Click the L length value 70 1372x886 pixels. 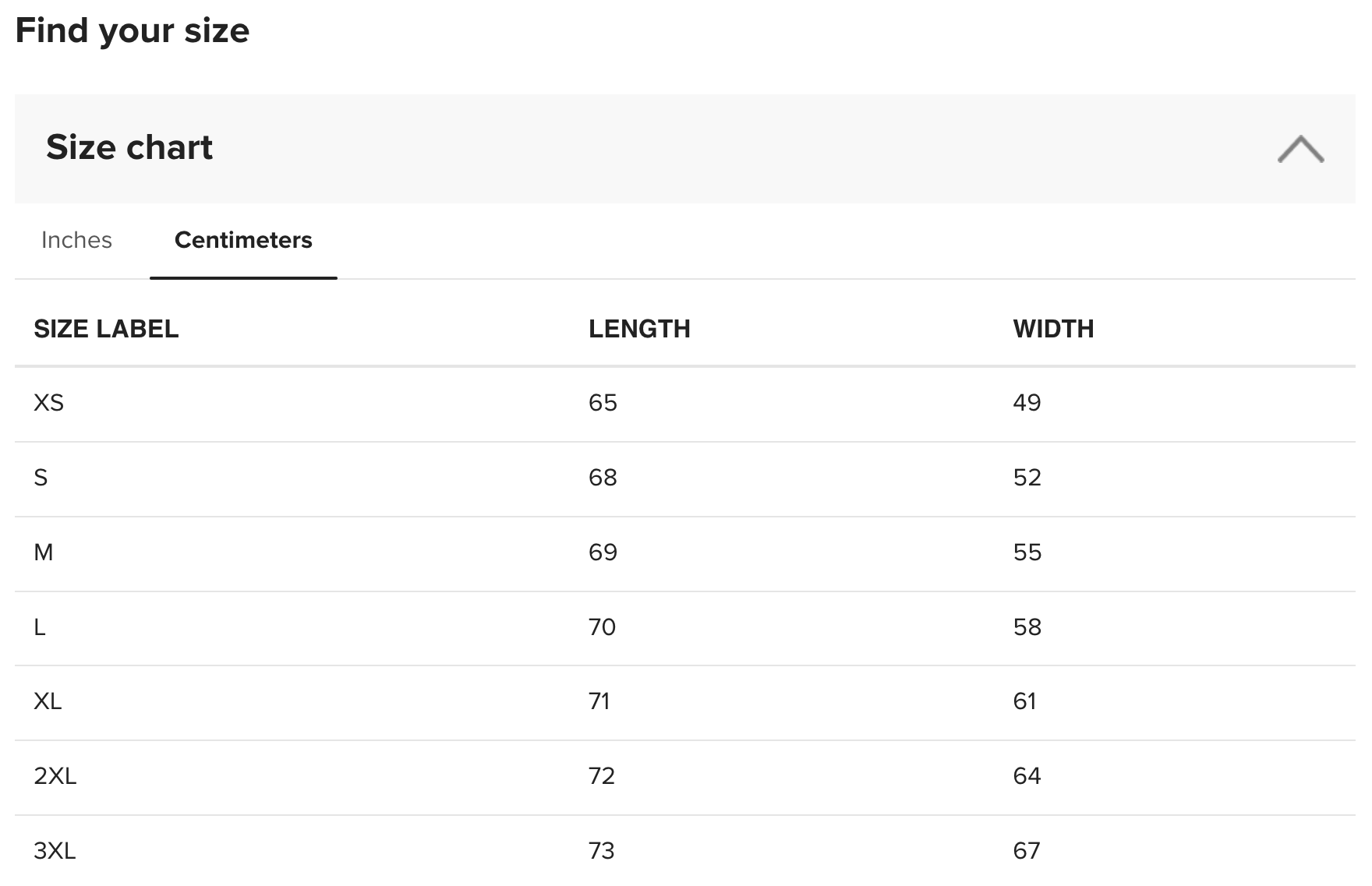pos(602,627)
